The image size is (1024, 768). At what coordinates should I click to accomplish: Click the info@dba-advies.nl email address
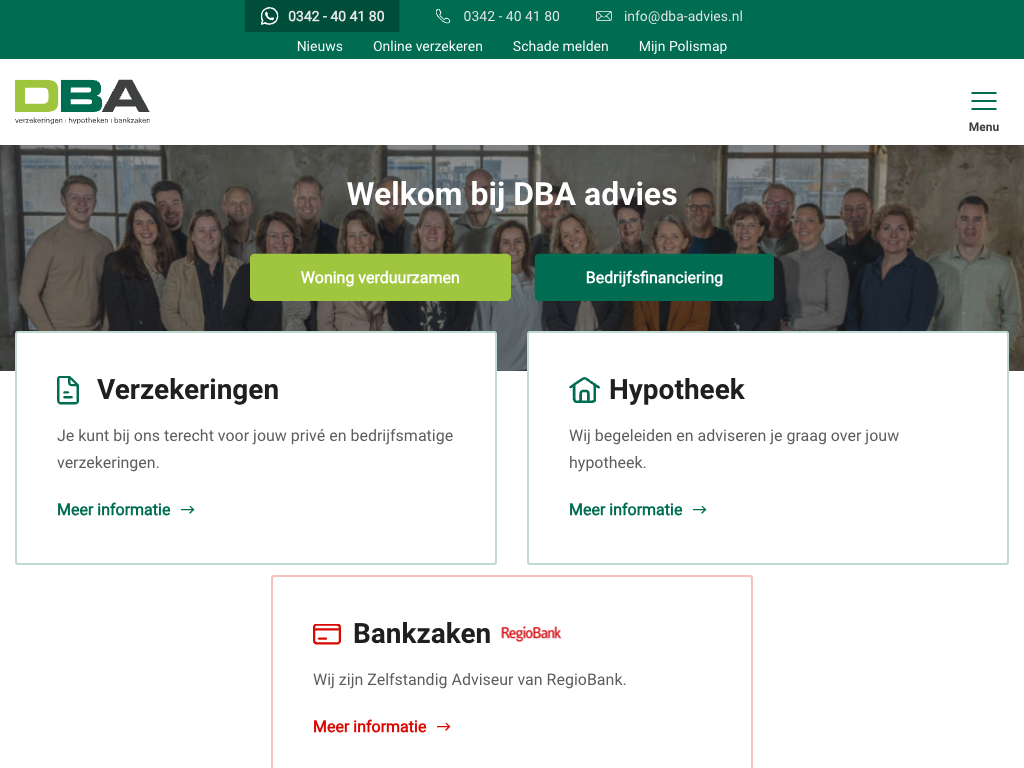pyautogui.click(x=683, y=16)
